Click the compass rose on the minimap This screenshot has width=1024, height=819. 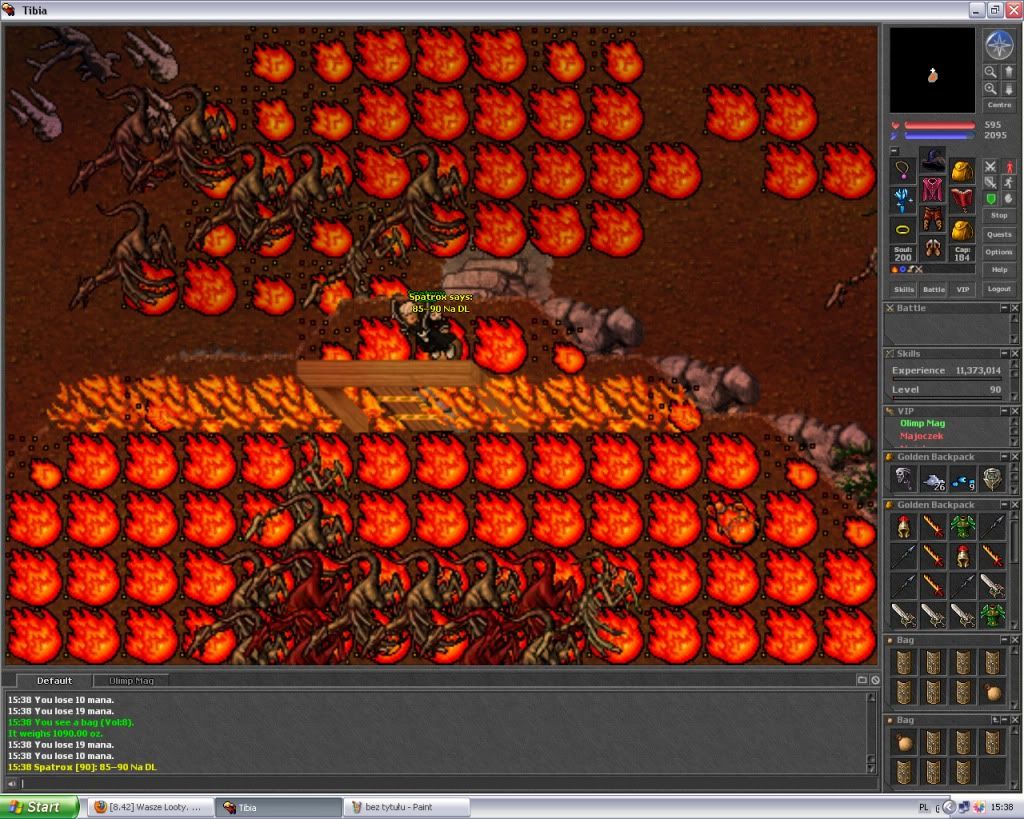coord(998,44)
